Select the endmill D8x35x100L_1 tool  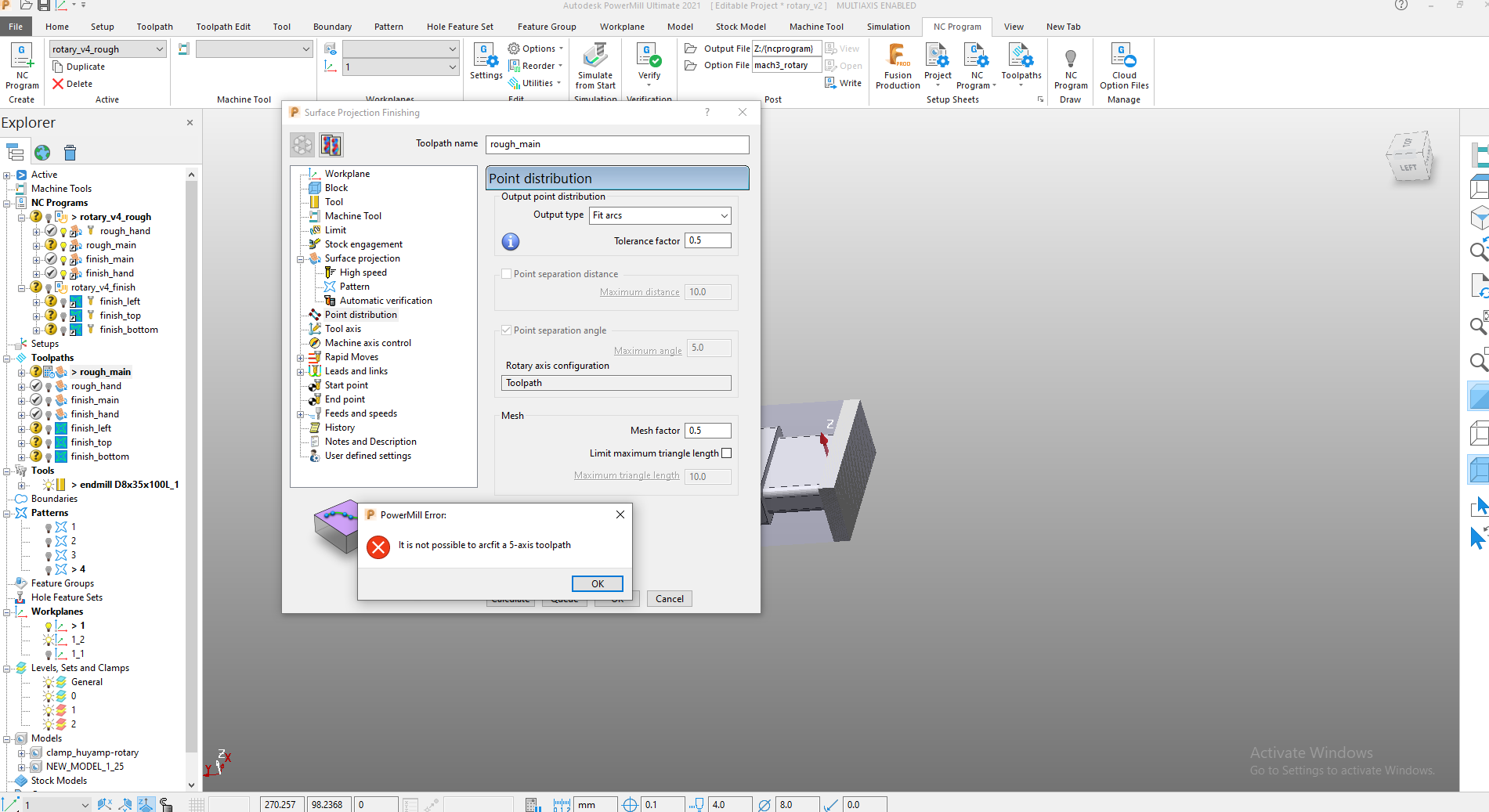pyautogui.click(x=129, y=485)
